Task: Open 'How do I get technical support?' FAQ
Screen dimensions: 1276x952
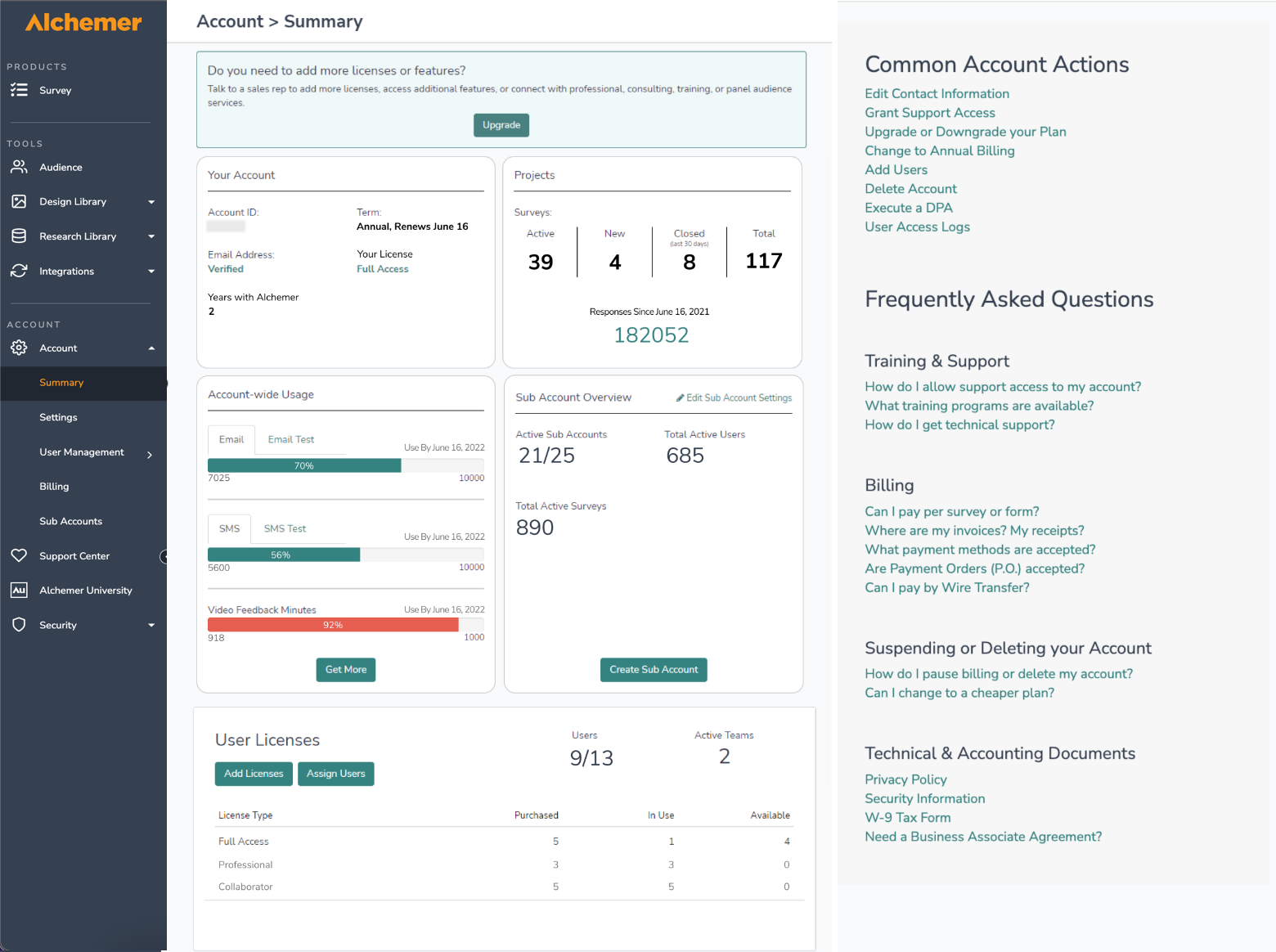Action: (959, 425)
